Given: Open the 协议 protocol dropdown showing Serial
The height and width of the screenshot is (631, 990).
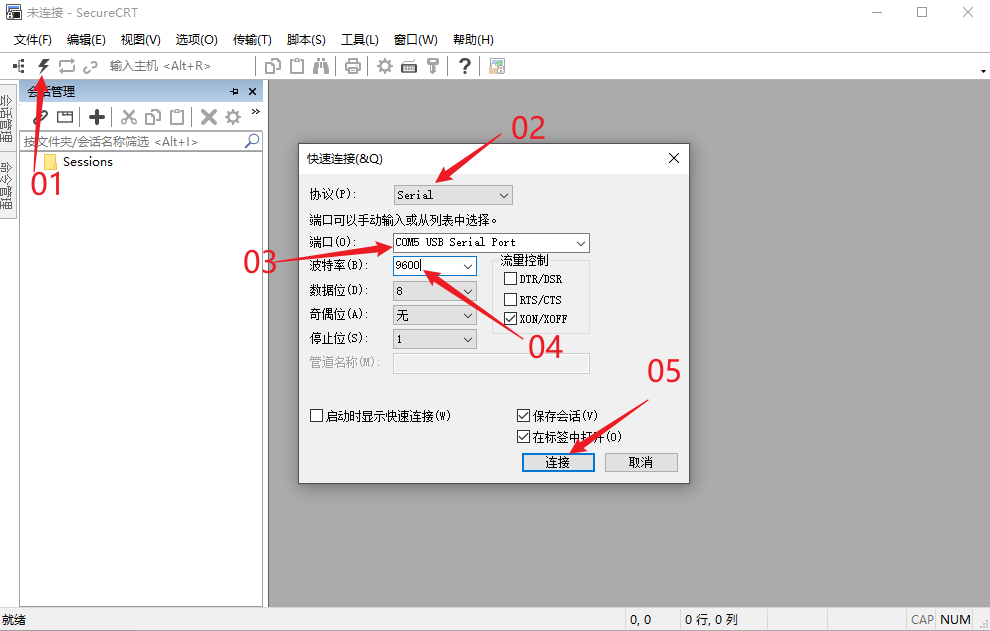Looking at the screenshot, I should click(453, 195).
